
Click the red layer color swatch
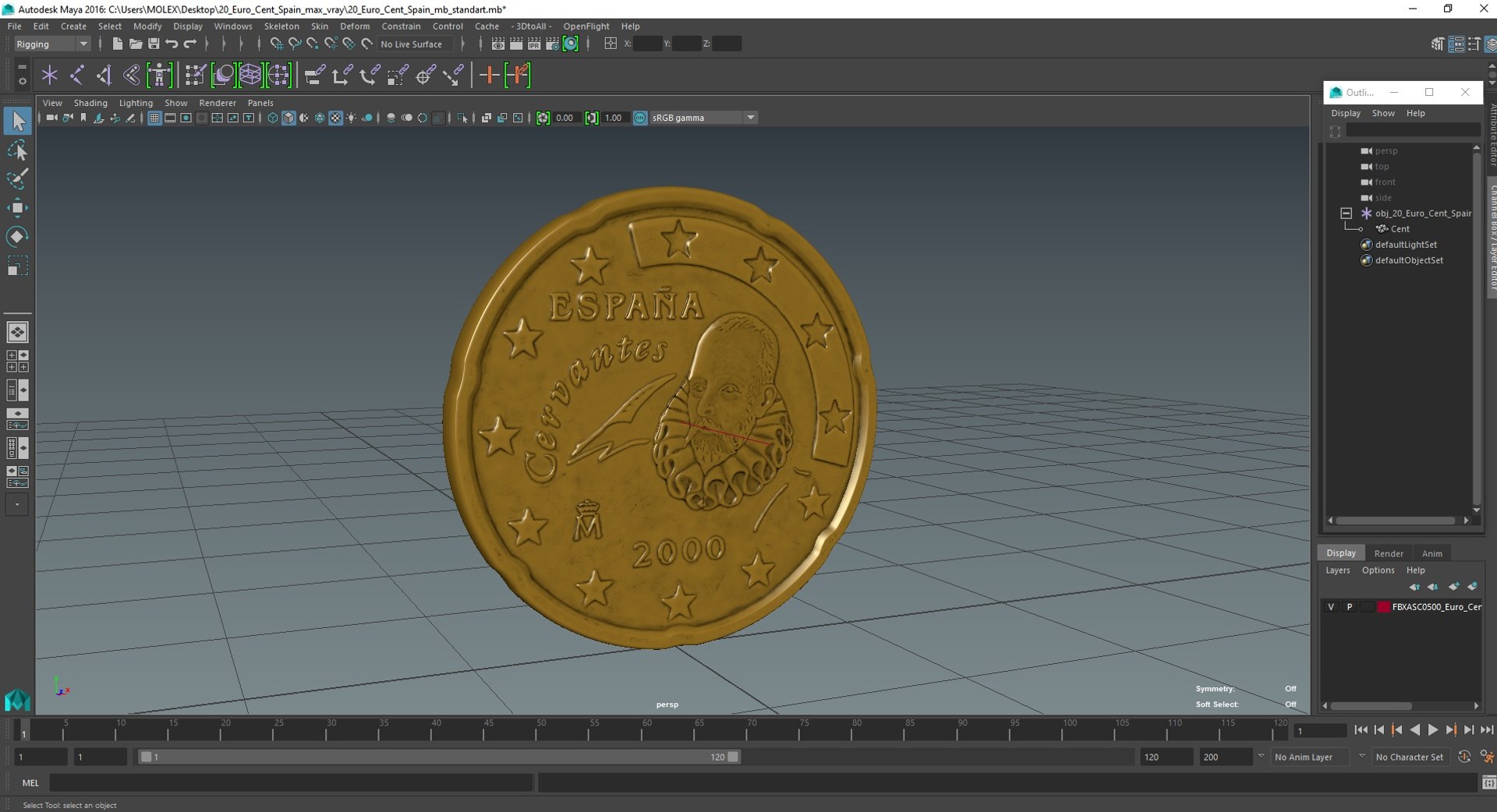coord(1384,607)
